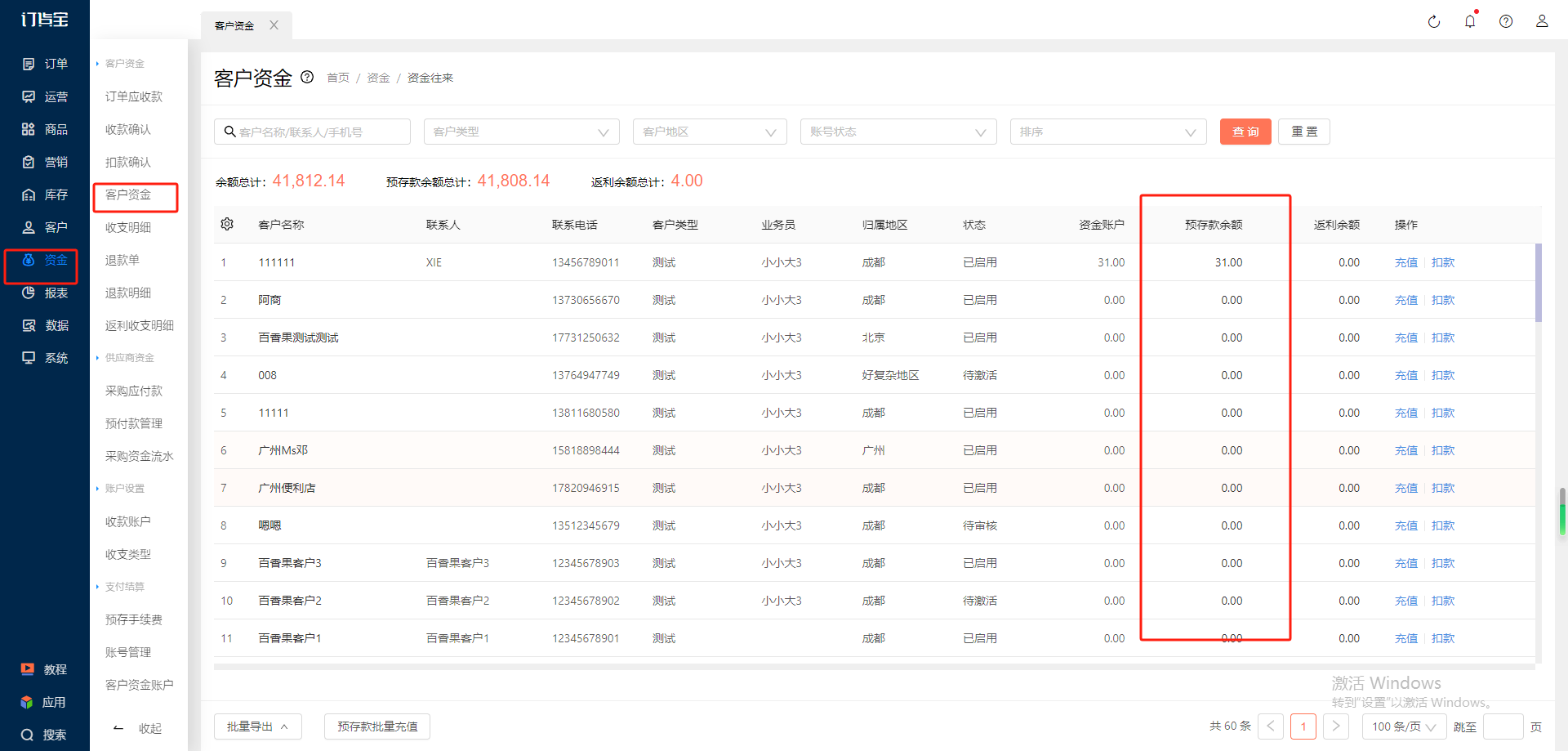Open help question mark icon in top bar
The width and height of the screenshot is (1568, 751).
click(1506, 21)
